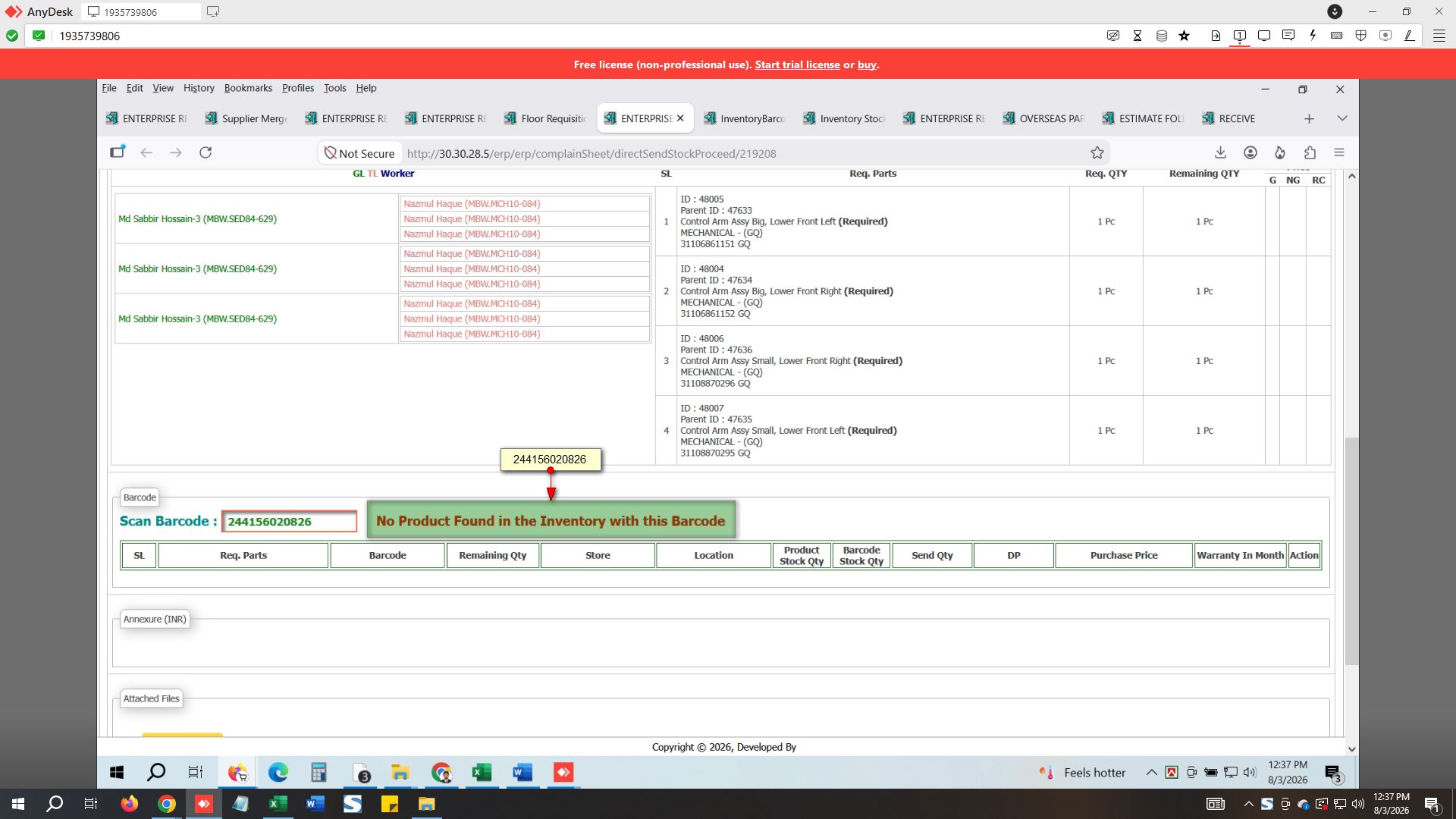Show hidden tray icons on dark bottom taskbar
Image resolution: width=1456 pixels, height=819 pixels.
coord(1248,804)
